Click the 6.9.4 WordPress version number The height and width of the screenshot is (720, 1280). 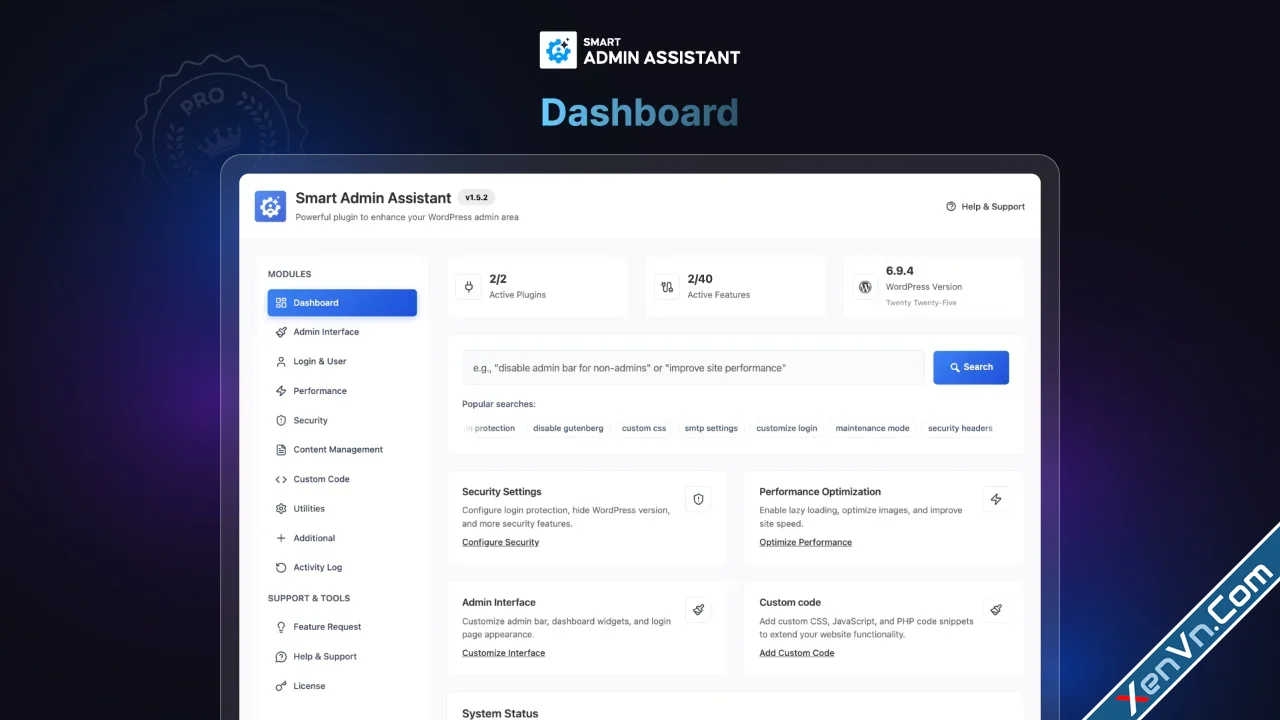coord(900,271)
